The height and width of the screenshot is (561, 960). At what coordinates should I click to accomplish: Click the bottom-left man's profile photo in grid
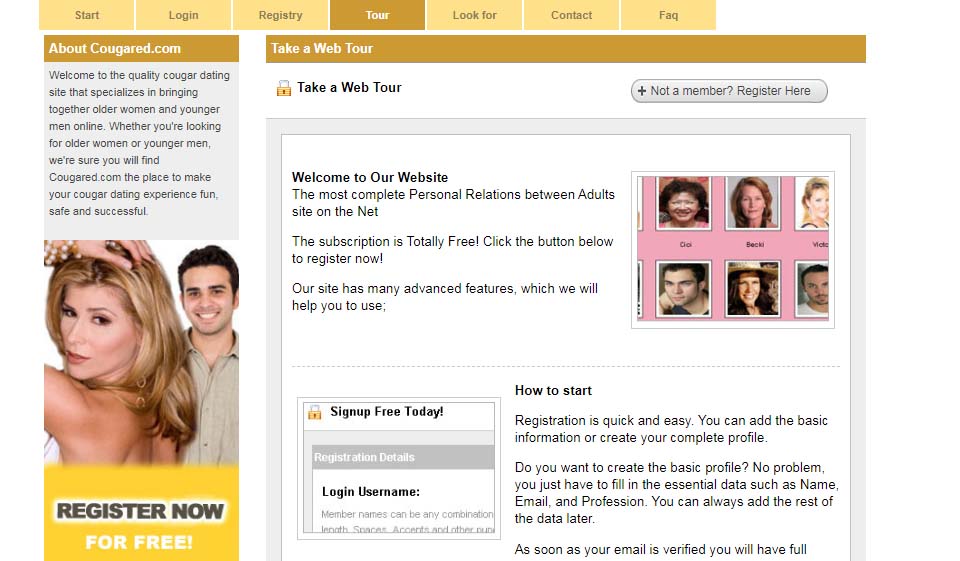pyautogui.click(x=685, y=288)
